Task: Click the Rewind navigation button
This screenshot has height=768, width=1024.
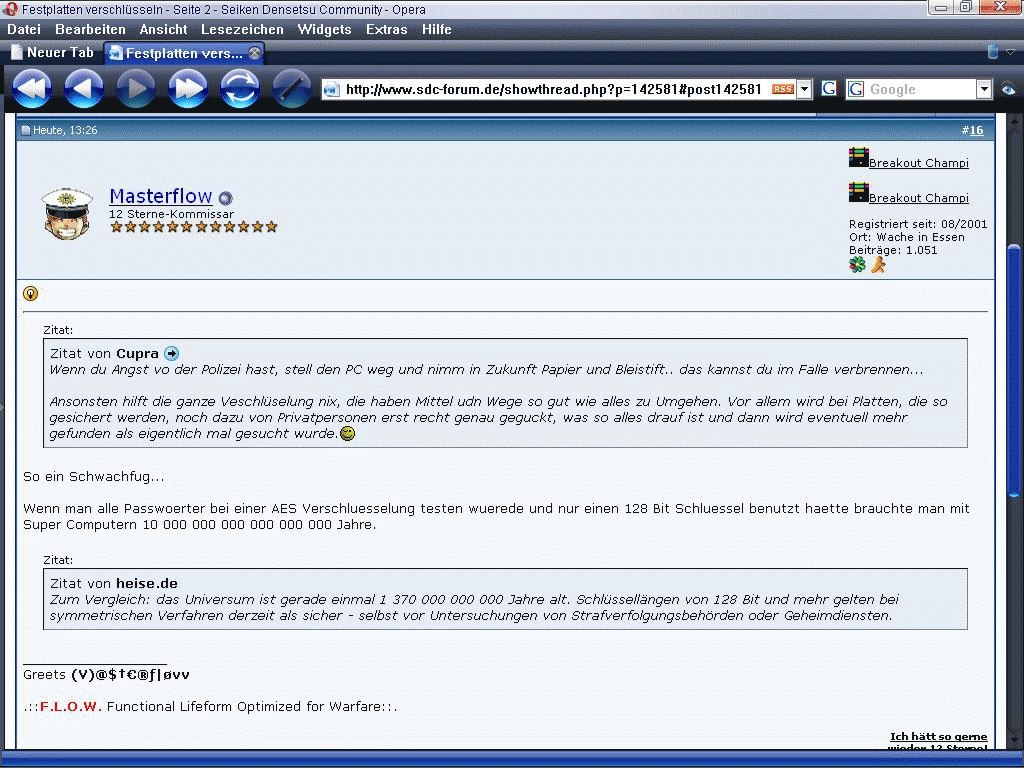Action: (x=32, y=88)
